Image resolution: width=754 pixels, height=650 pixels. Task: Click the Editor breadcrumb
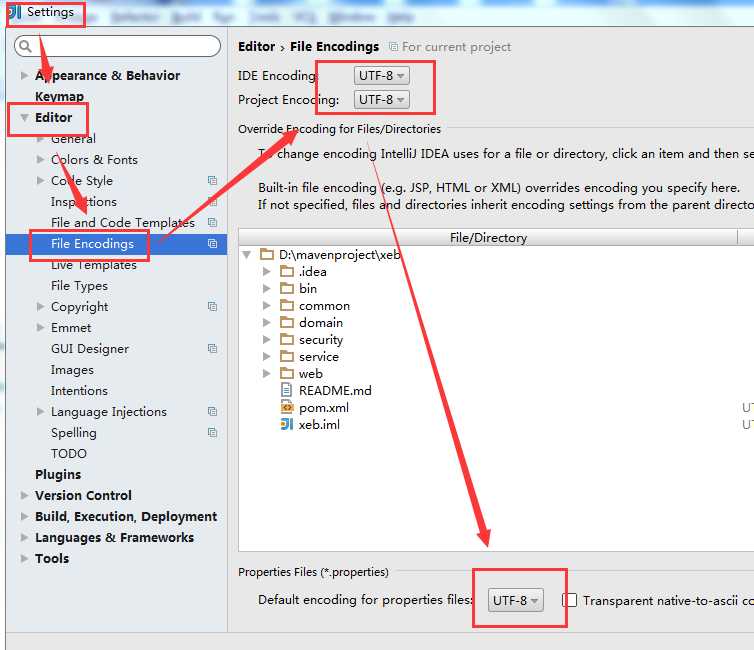pos(256,47)
